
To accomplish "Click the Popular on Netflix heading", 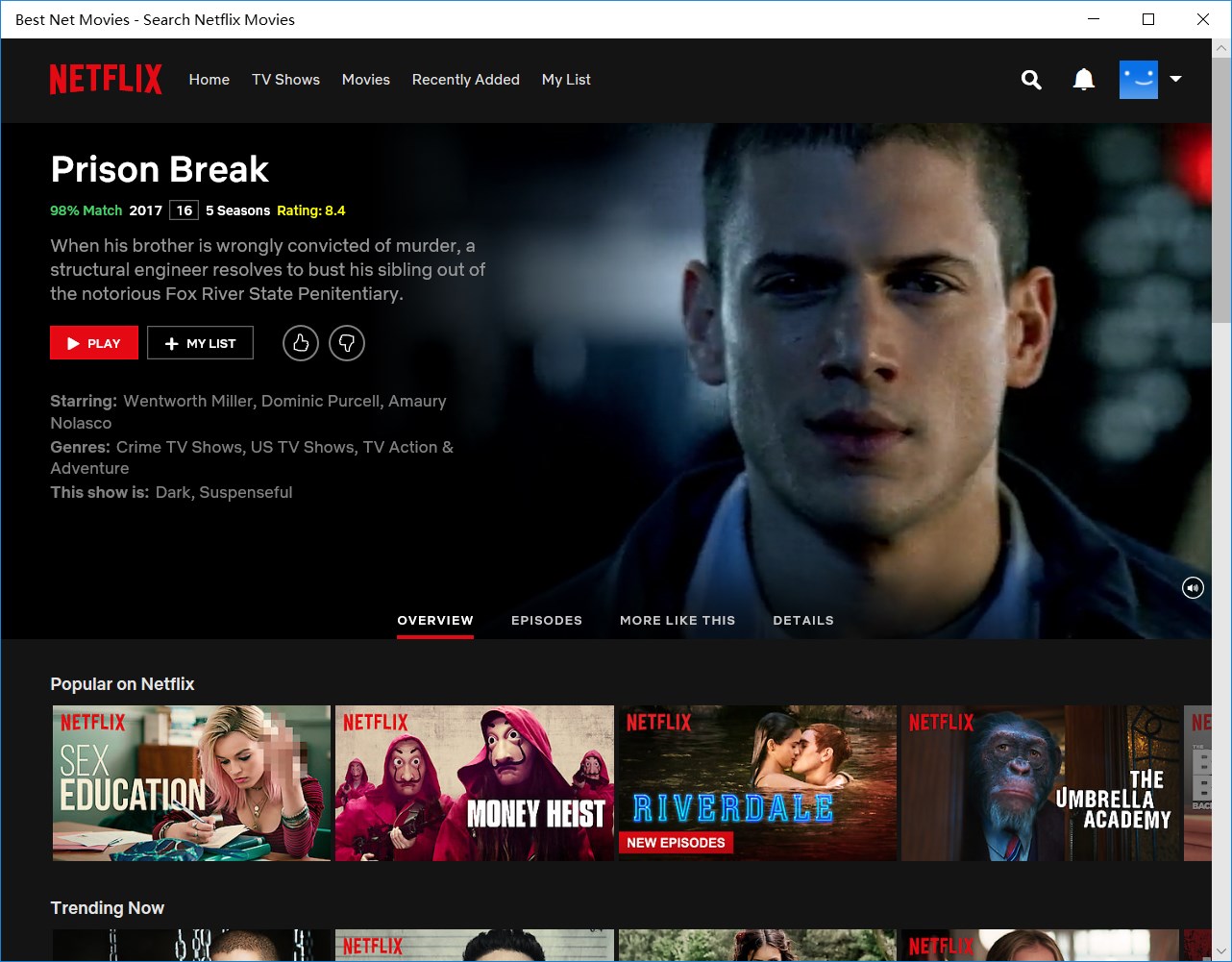I will [122, 684].
